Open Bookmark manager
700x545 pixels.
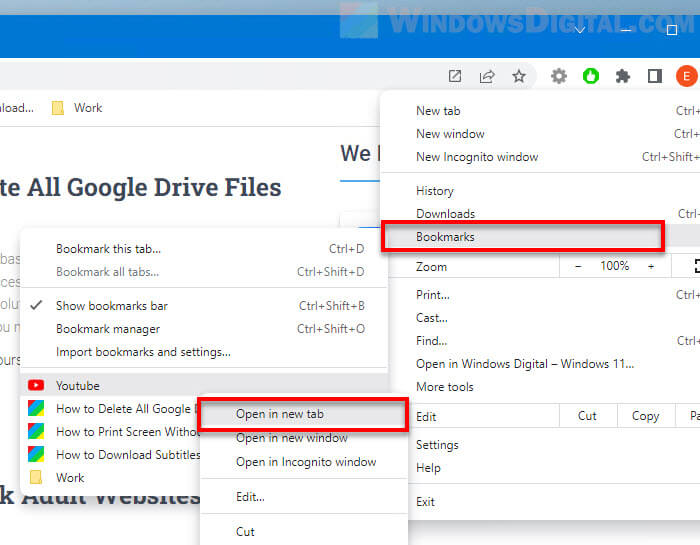pyautogui.click(x=204, y=329)
